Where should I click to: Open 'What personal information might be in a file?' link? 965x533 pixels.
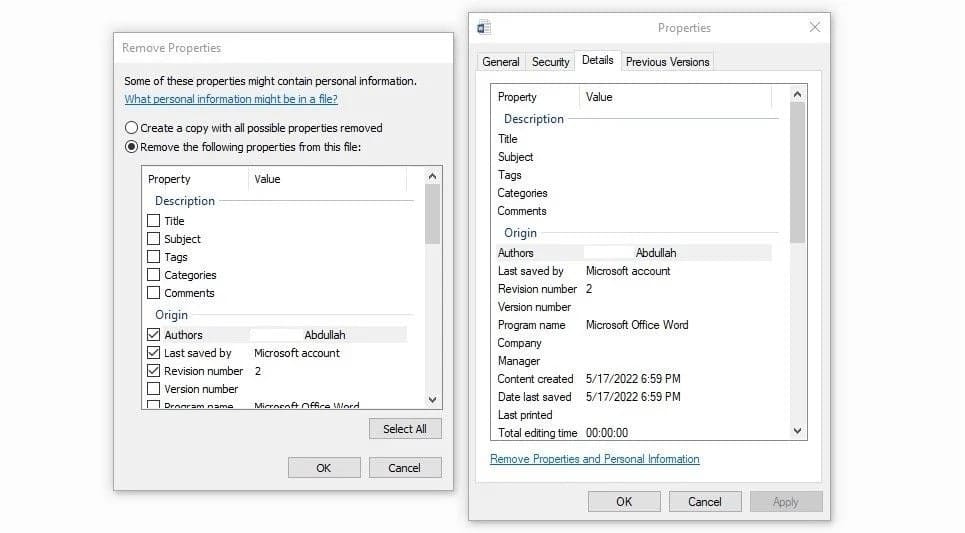231,99
